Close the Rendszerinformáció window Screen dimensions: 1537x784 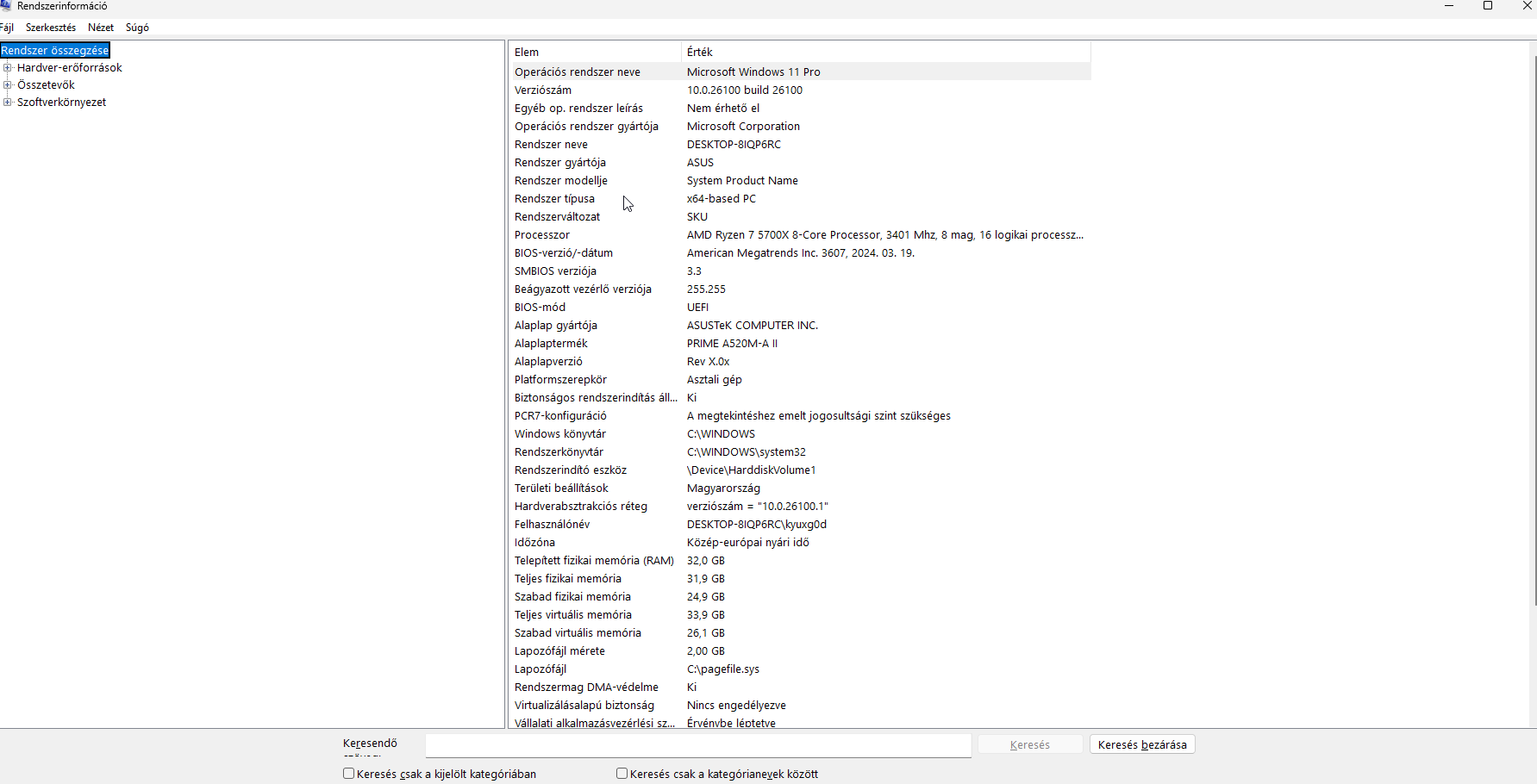(1527, 6)
